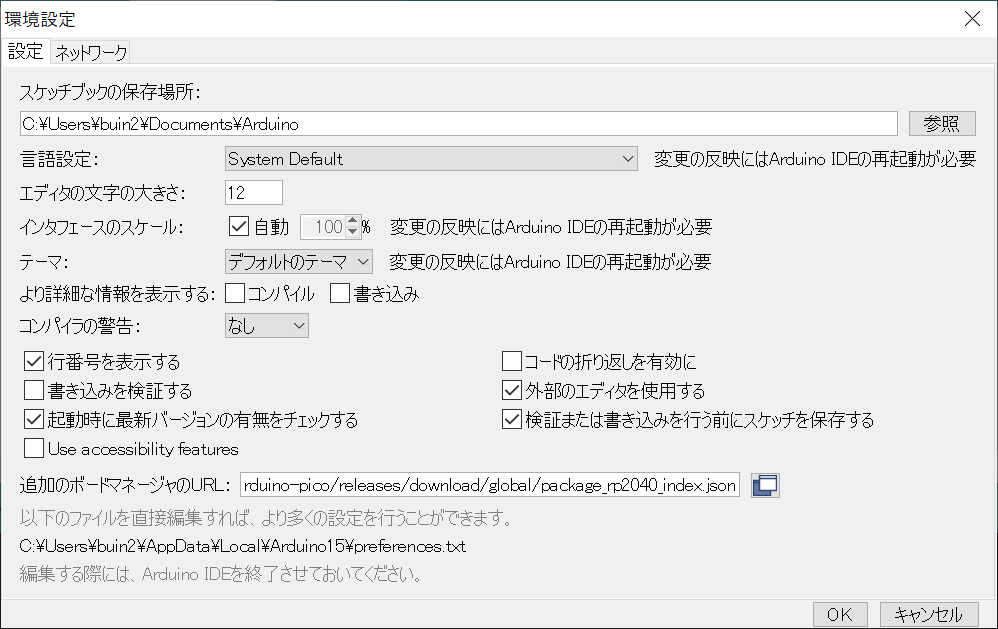Image resolution: width=998 pixels, height=629 pixels.
Task: Toggle 起動時に最新バージョンの有無をチェックする
Action: pyautogui.click(x=34, y=419)
